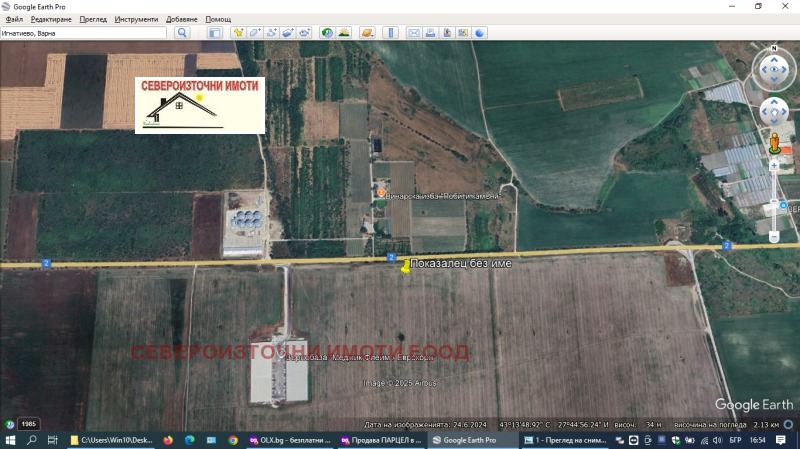Open historical imagery clock icon
The height and width of the screenshot is (449, 800).
click(x=327, y=33)
